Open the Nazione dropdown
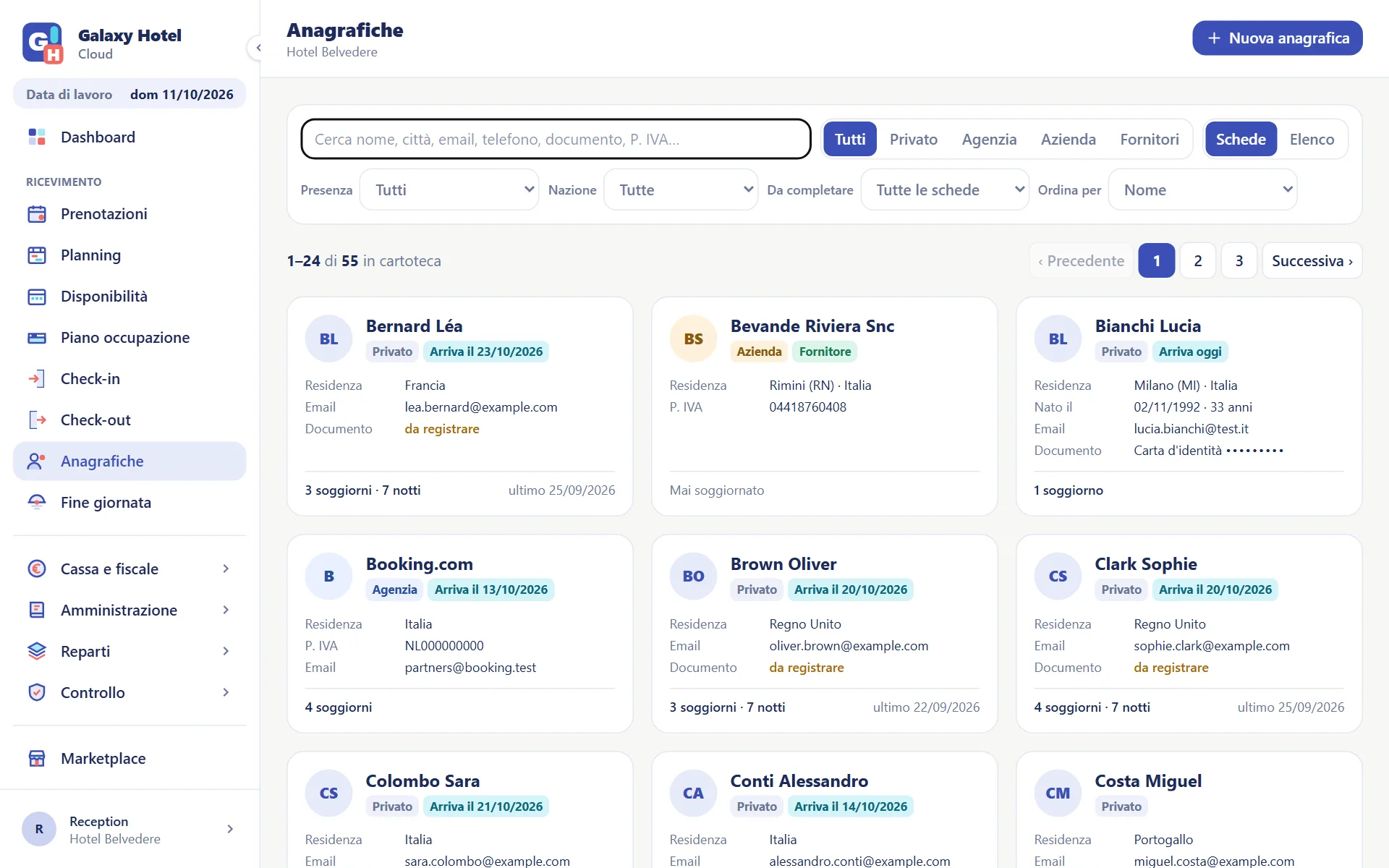Image resolution: width=1389 pixels, height=868 pixels. tap(681, 190)
